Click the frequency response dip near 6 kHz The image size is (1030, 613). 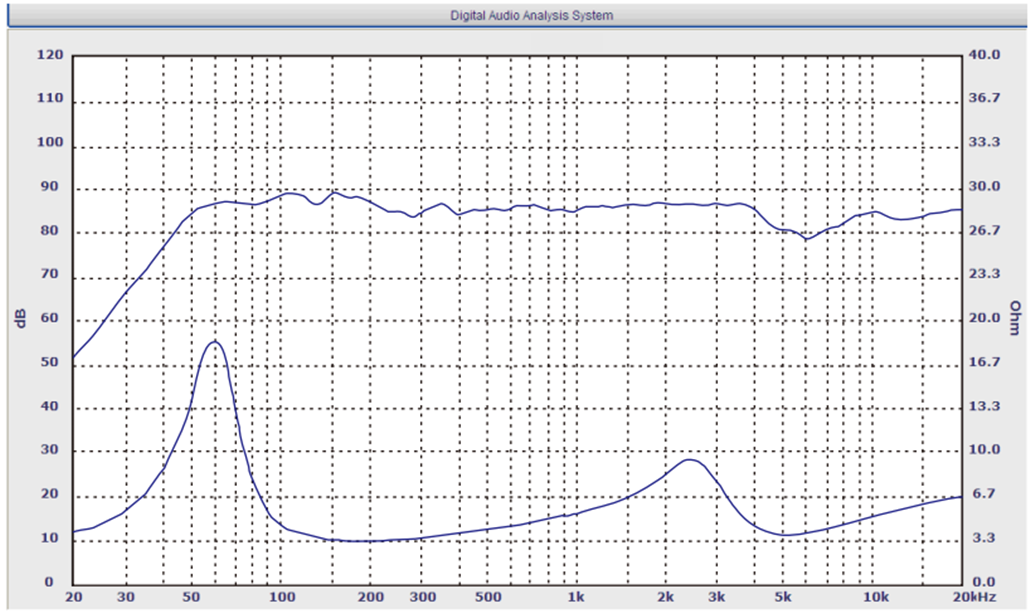(x=807, y=238)
